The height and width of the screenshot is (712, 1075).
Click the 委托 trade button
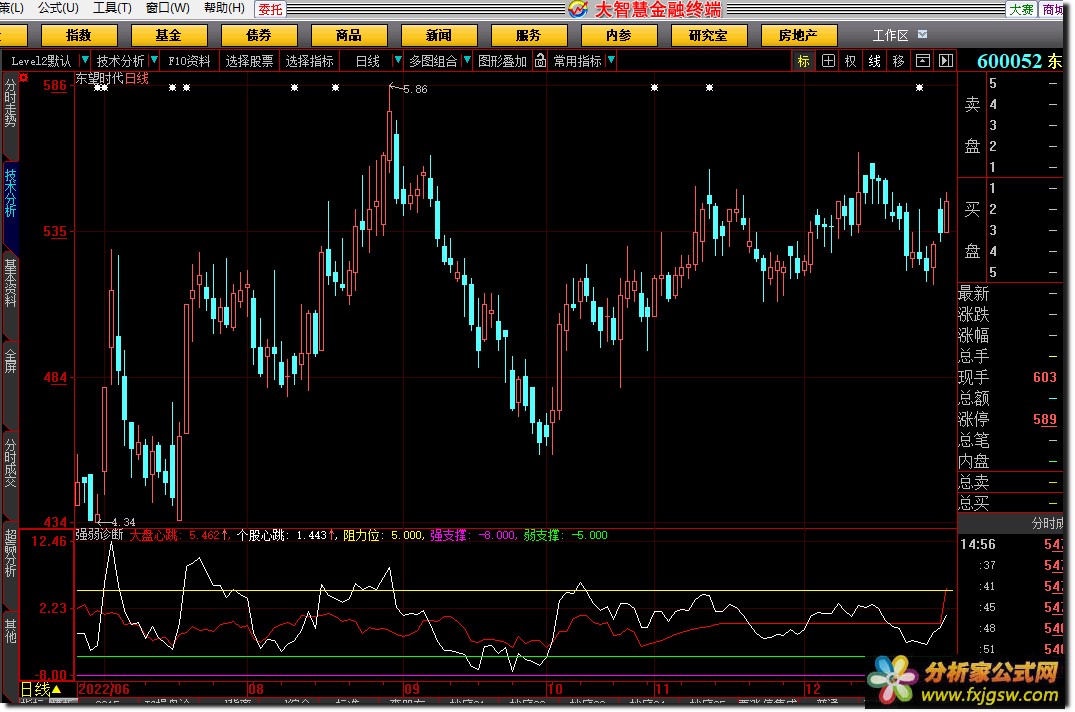click(x=270, y=10)
